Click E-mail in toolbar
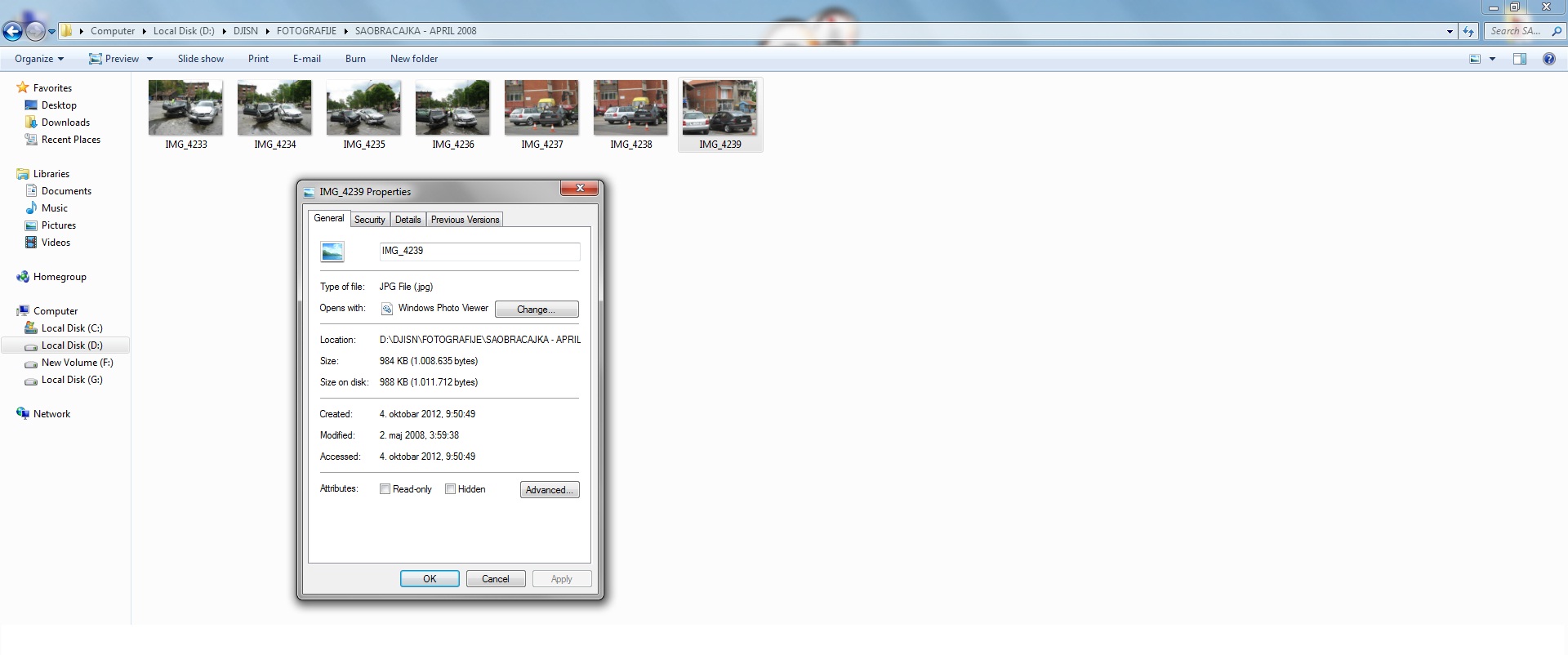 tap(307, 59)
